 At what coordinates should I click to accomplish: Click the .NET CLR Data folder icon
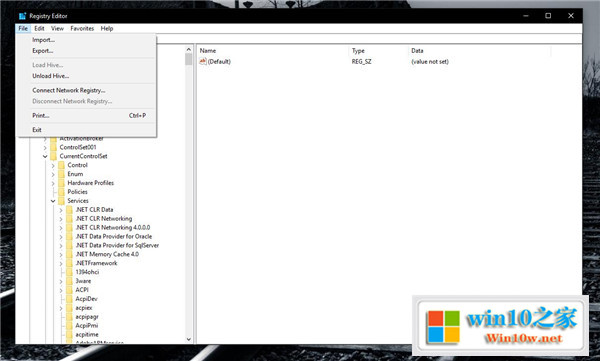69,210
